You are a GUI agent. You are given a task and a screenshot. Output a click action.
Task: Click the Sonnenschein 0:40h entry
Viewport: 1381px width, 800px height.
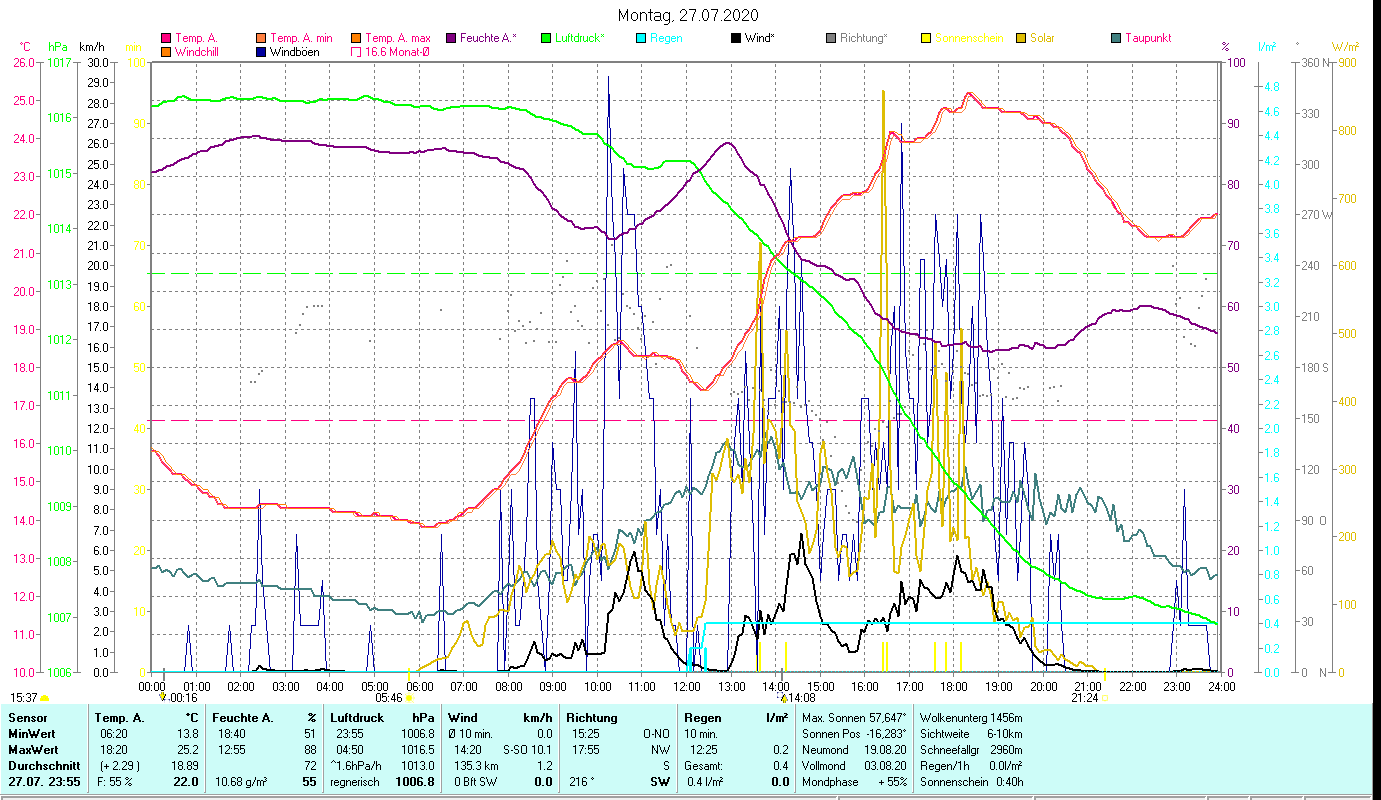click(x=971, y=782)
